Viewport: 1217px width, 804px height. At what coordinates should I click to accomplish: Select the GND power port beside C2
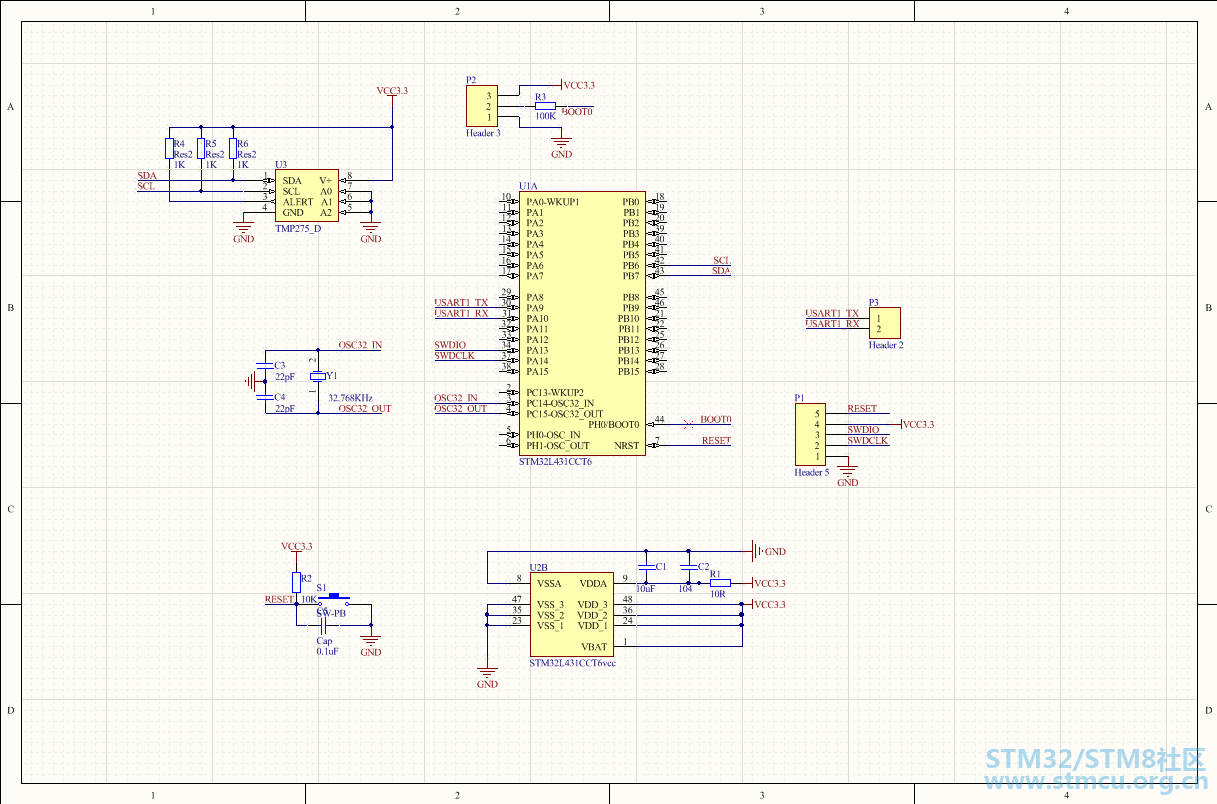767,551
